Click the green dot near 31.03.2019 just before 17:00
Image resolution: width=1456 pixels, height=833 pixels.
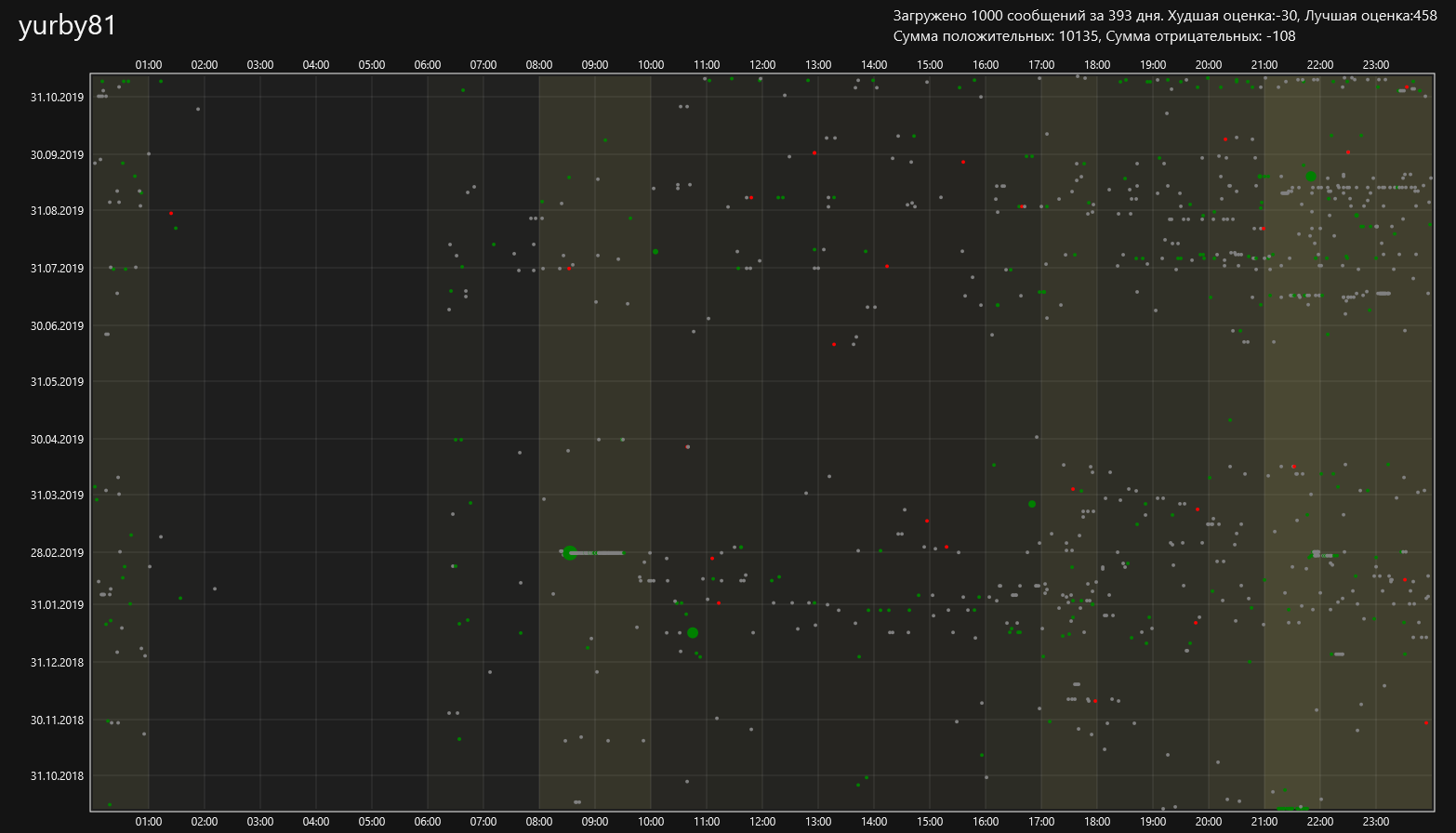pyautogui.click(x=1032, y=504)
